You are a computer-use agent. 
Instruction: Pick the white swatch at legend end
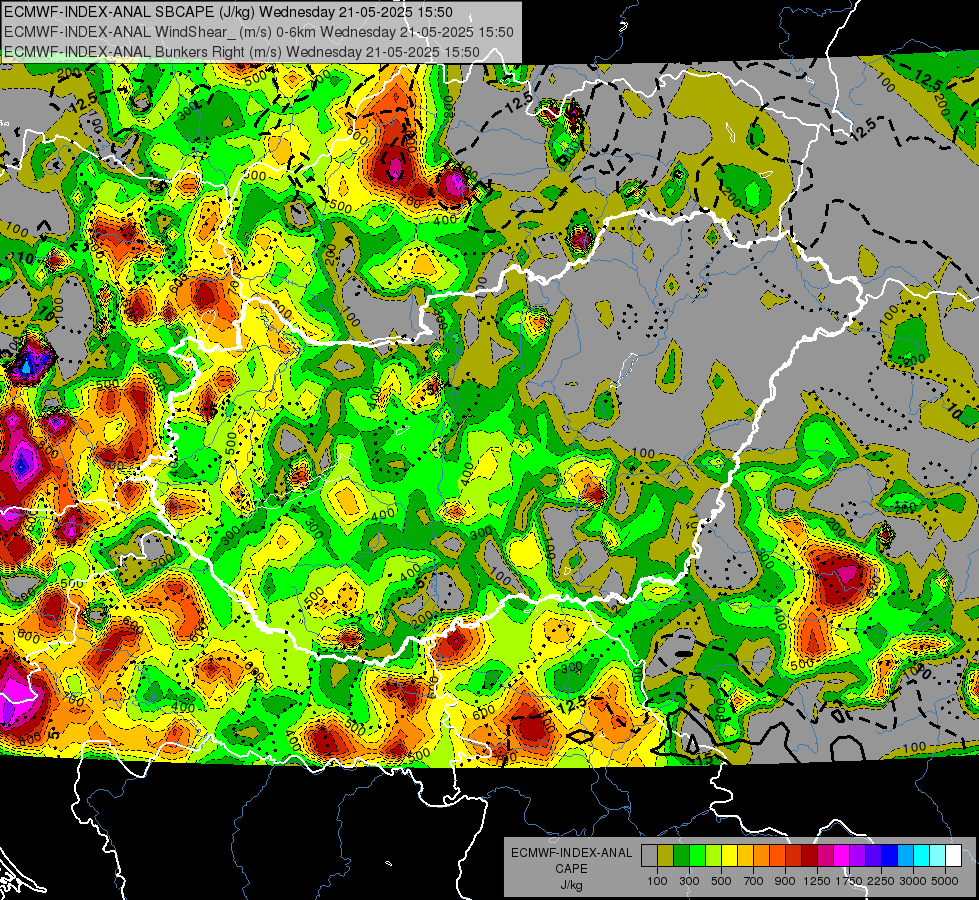[x=953, y=855]
